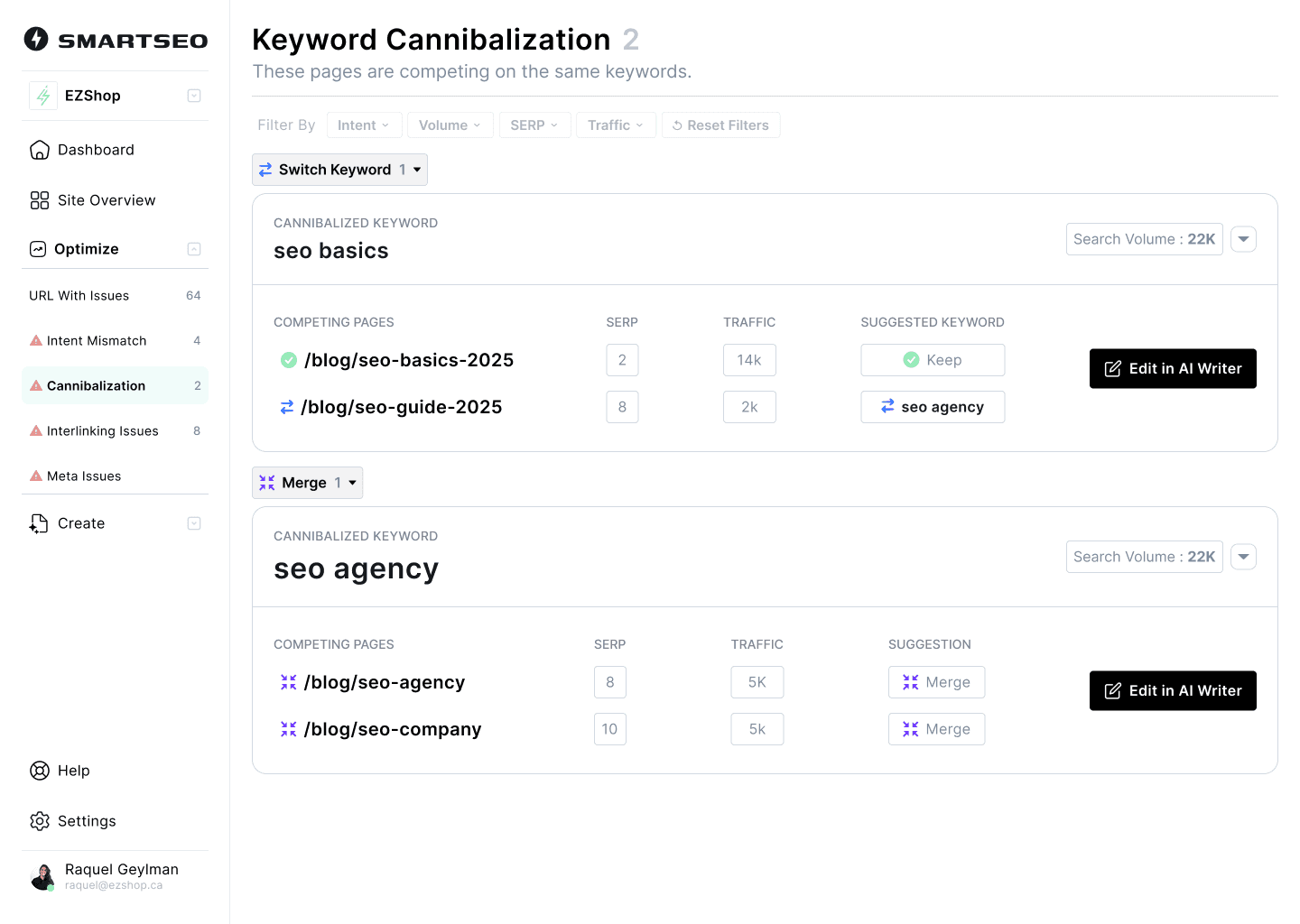Image resolution: width=1300 pixels, height=924 pixels.
Task: Click Raquel Geylman's profile avatar
Action: (x=42, y=876)
